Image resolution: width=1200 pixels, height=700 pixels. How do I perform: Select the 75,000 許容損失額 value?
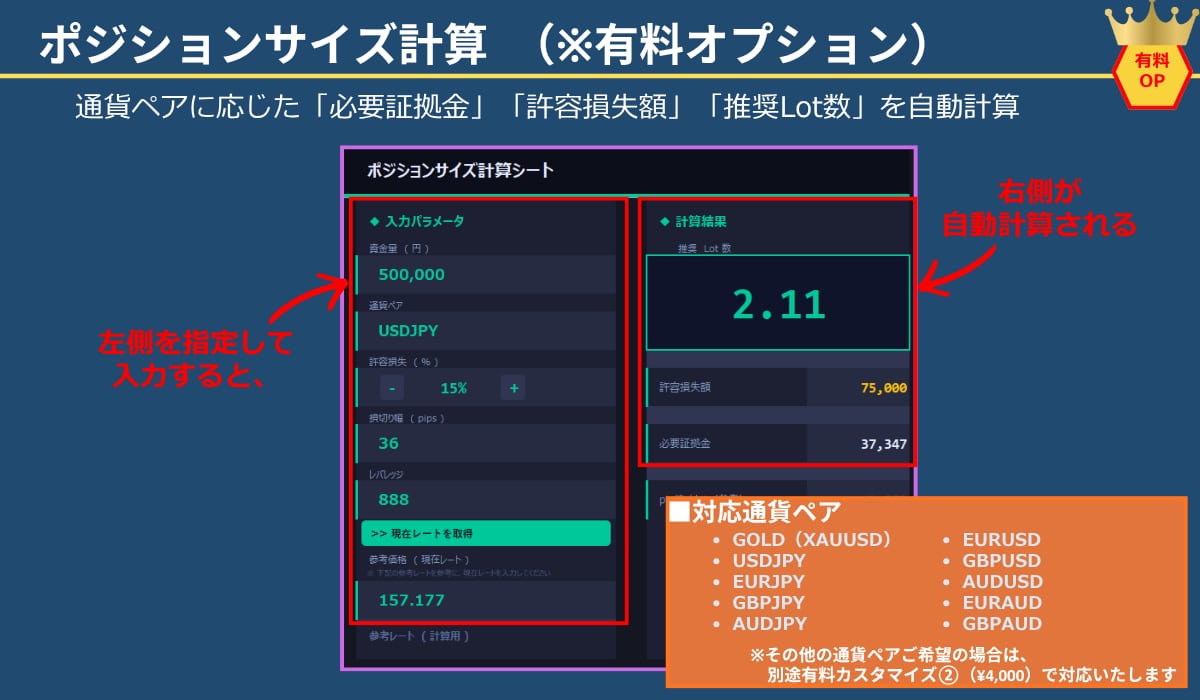coord(882,387)
